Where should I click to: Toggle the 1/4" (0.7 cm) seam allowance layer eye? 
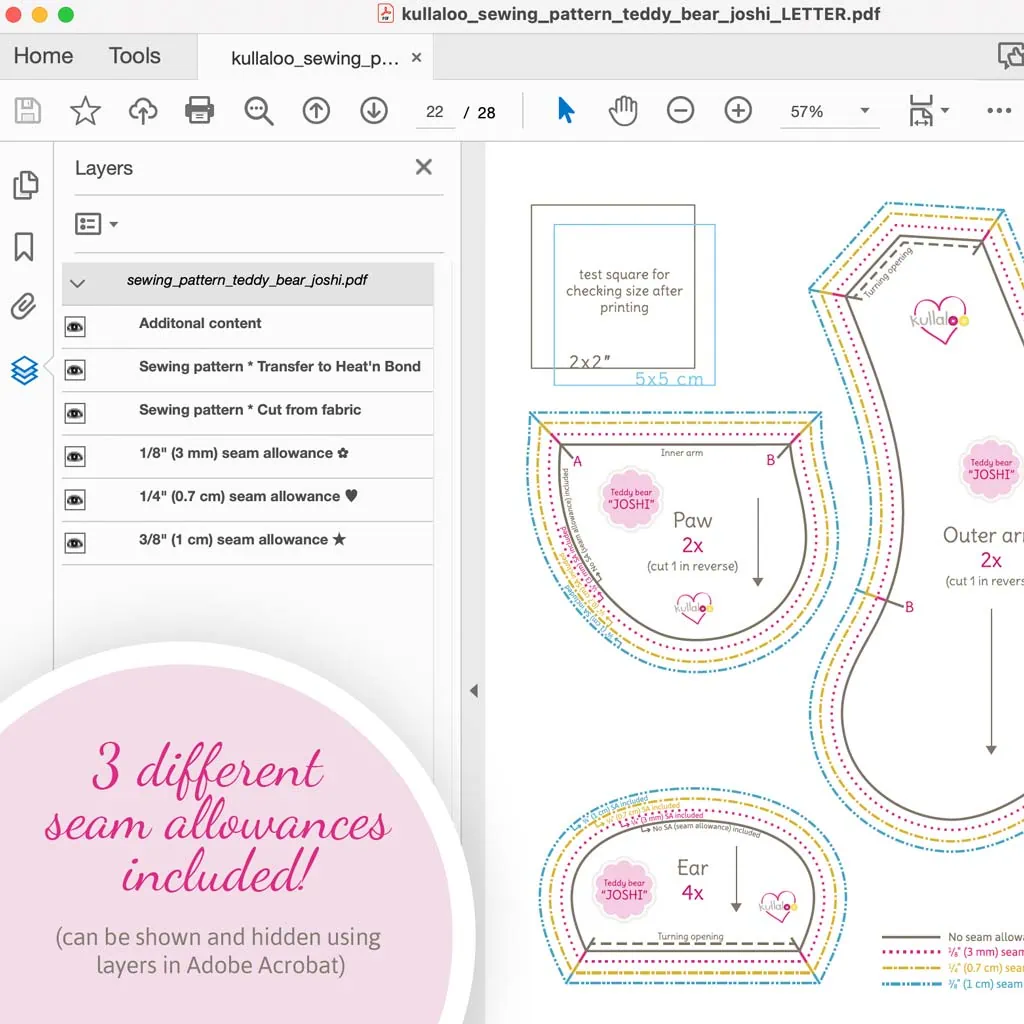(x=75, y=500)
